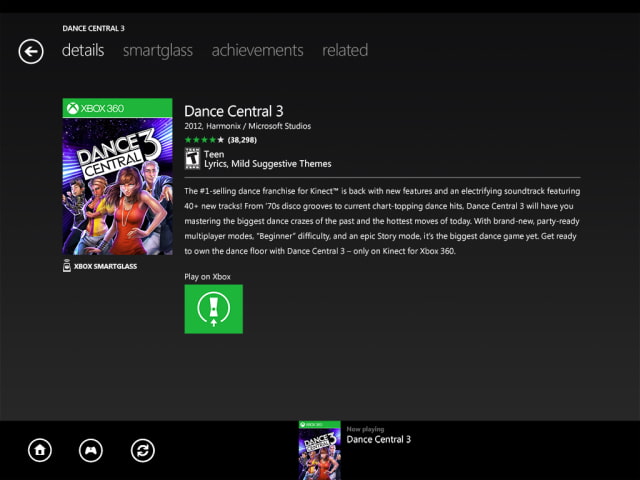Select the related tab
Viewport: 640px width, 480px height.
pos(345,50)
